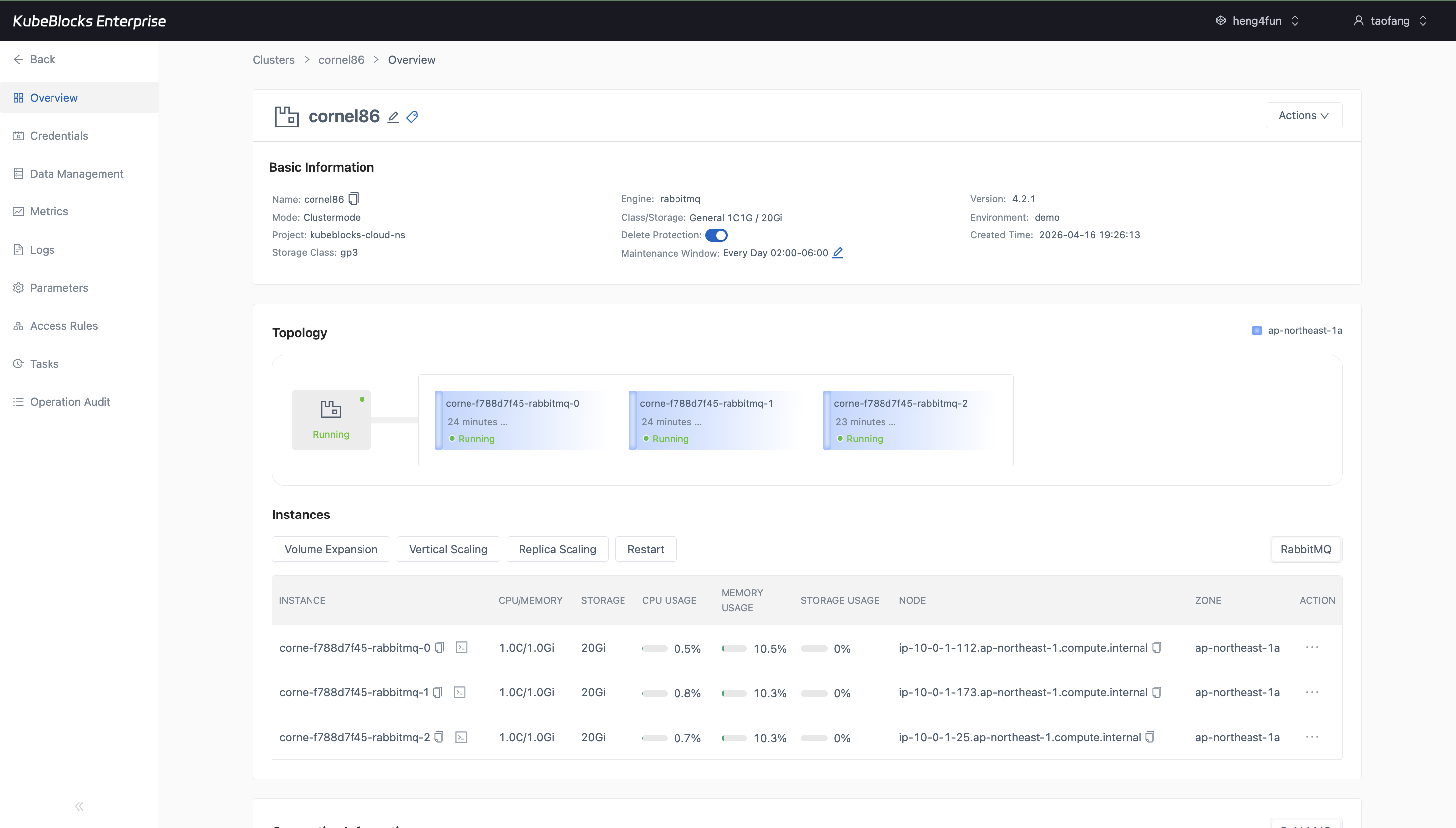This screenshot has width=1456, height=828.
Task: Click the cornel86 breadcrumb link
Action: pos(341,60)
